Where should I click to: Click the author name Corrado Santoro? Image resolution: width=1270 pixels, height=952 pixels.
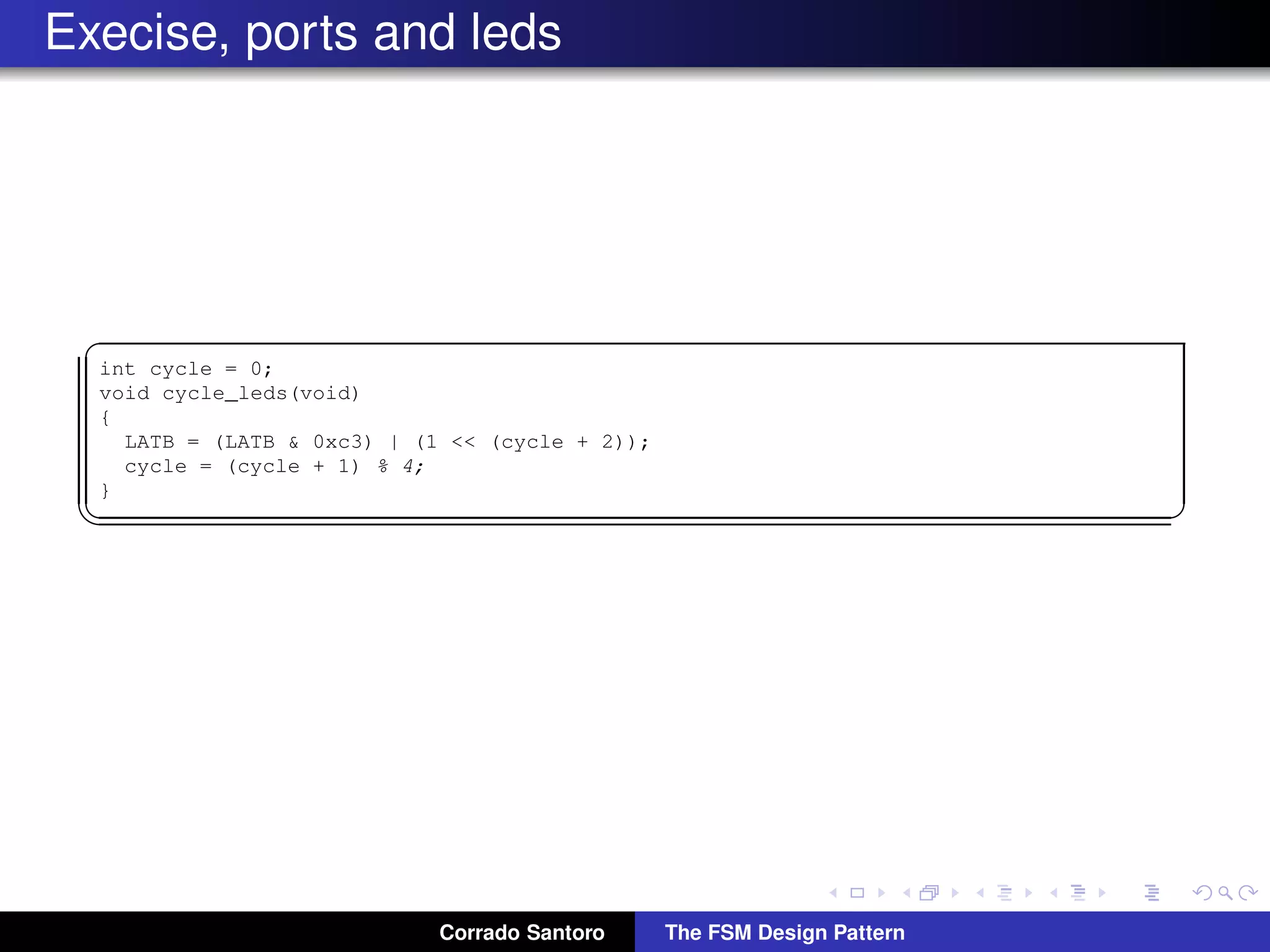tap(522, 932)
